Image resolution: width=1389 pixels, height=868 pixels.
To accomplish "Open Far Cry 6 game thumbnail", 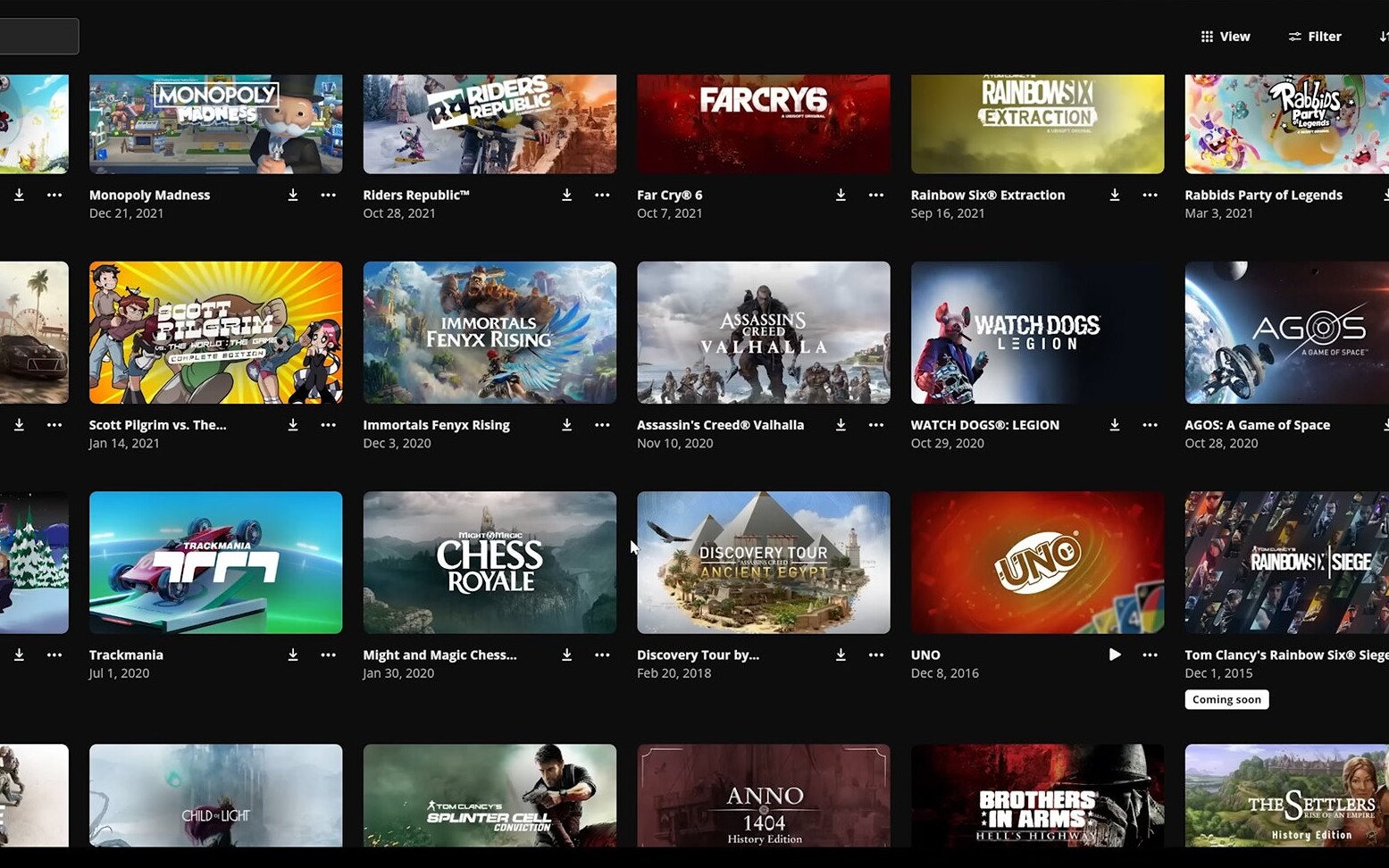I will 763,123.
